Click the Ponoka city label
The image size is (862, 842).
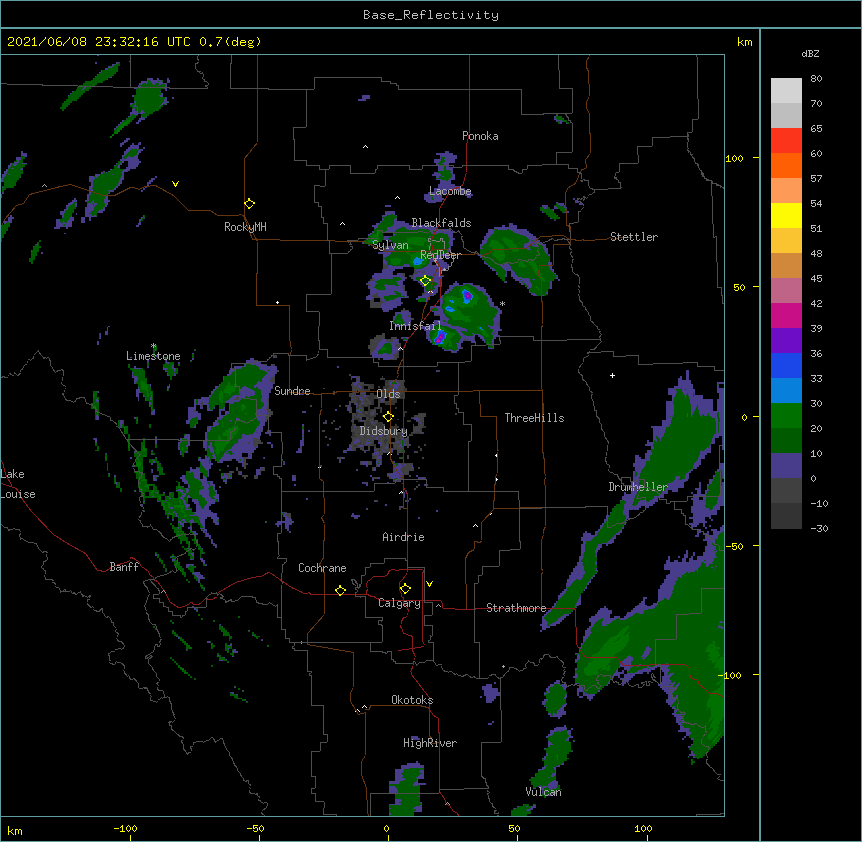click(480, 136)
